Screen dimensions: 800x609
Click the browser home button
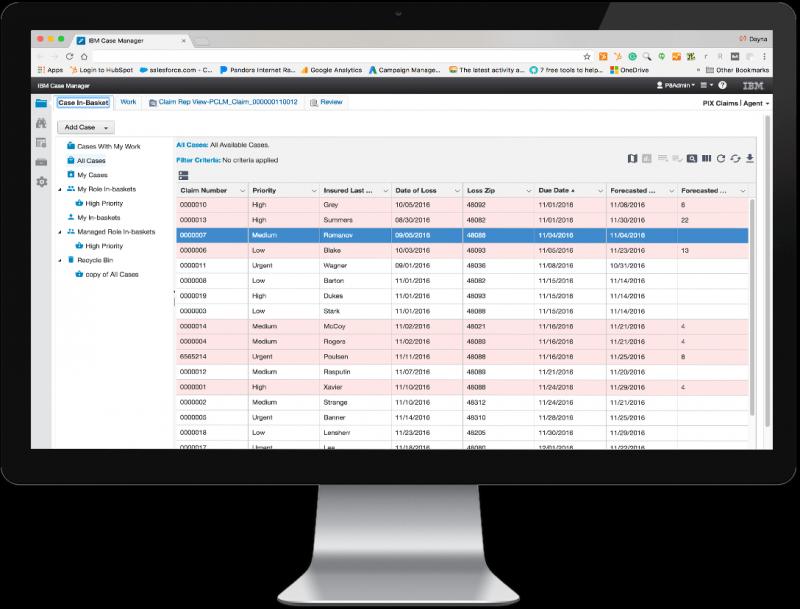pyautogui.click(x=84, y=57)
